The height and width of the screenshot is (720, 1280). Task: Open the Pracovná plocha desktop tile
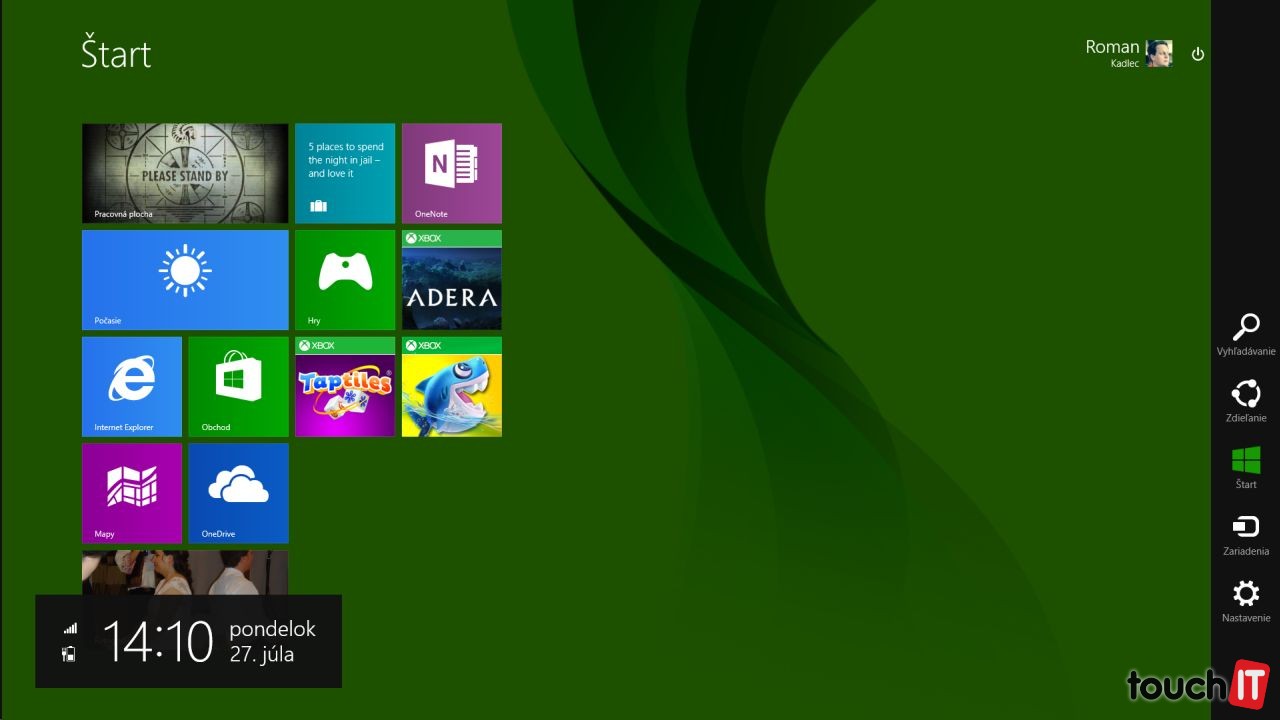pos(185,173)
